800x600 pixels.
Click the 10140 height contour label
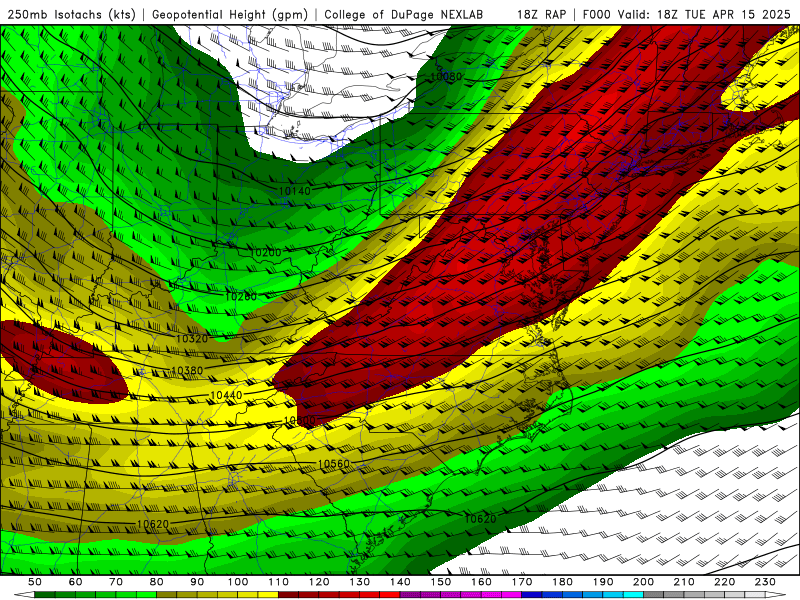point(294,191)
